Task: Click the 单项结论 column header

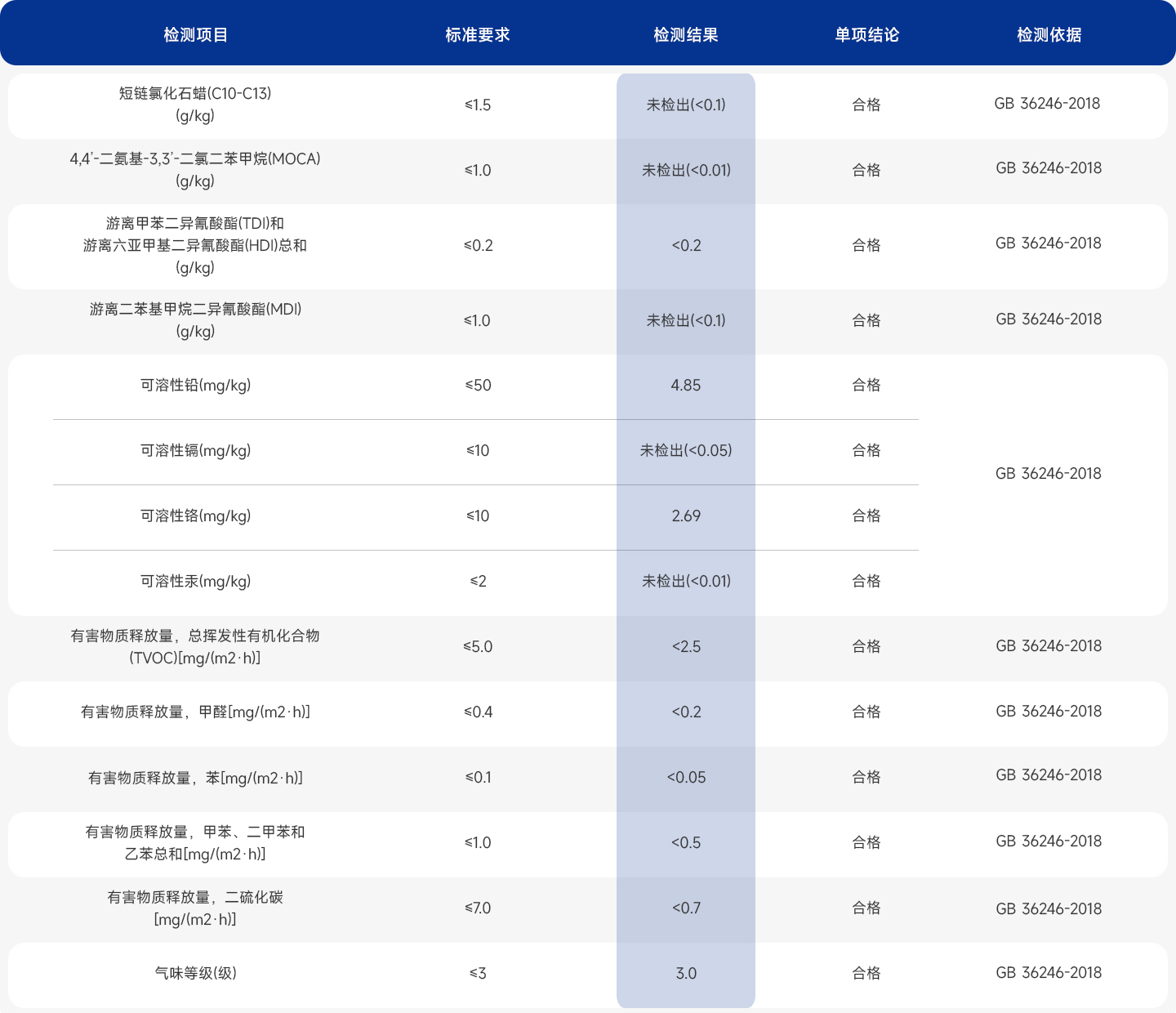Action: [x=866, y=35]
